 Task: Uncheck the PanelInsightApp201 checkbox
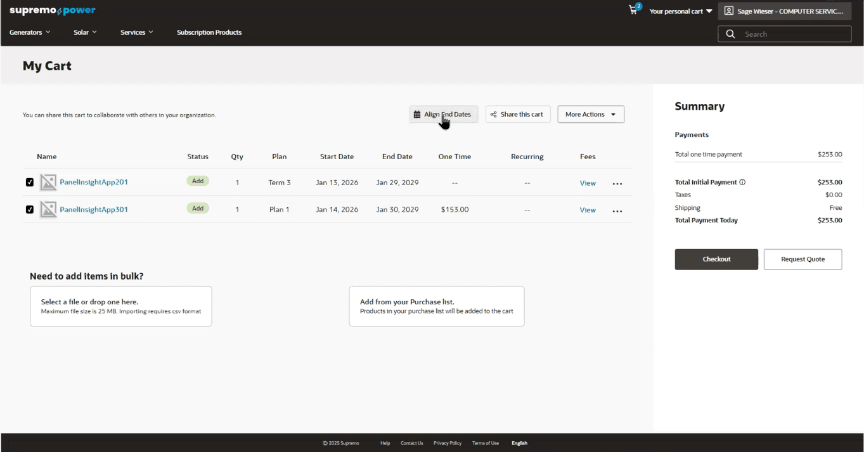(x=30, y=182)
